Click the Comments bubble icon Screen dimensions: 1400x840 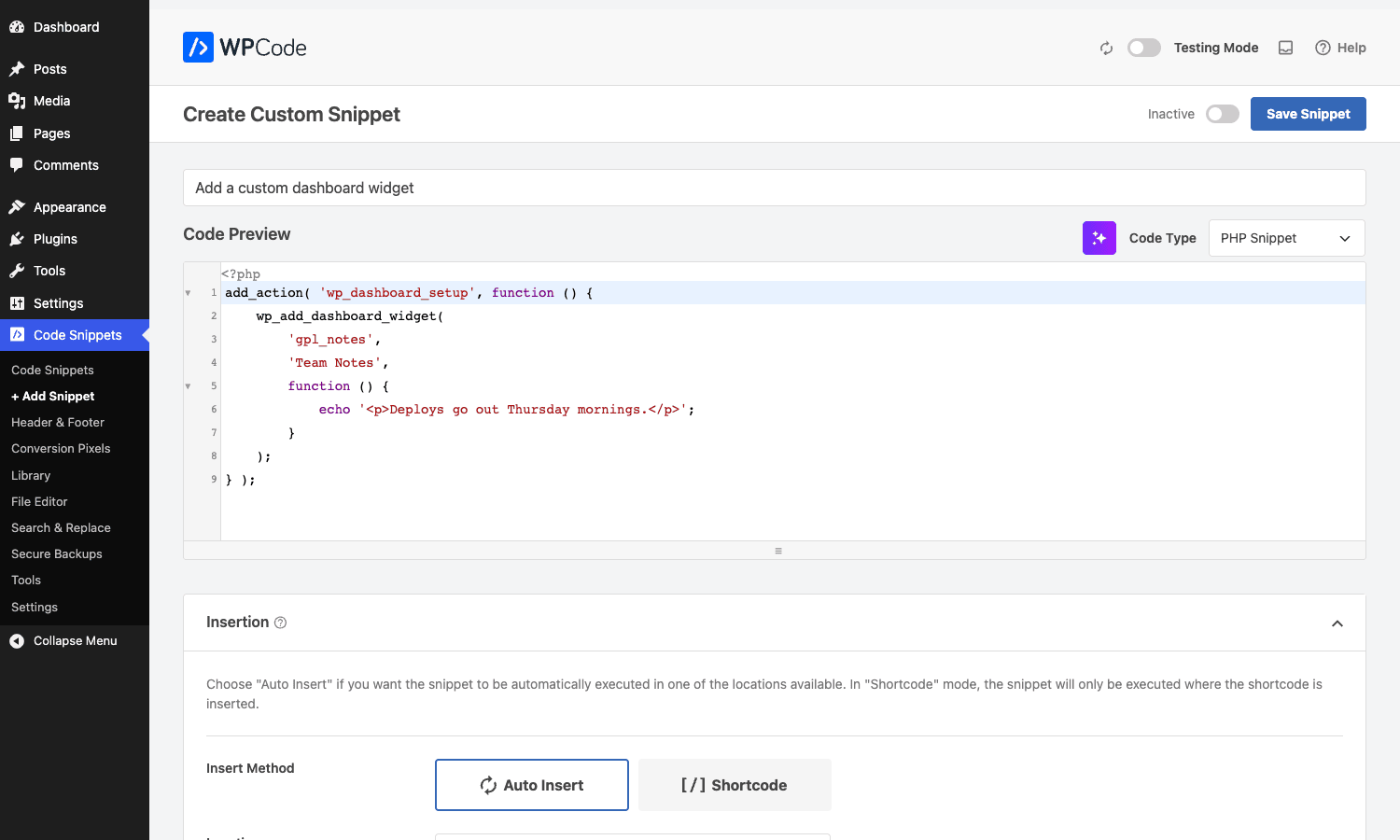pos(17,165)
